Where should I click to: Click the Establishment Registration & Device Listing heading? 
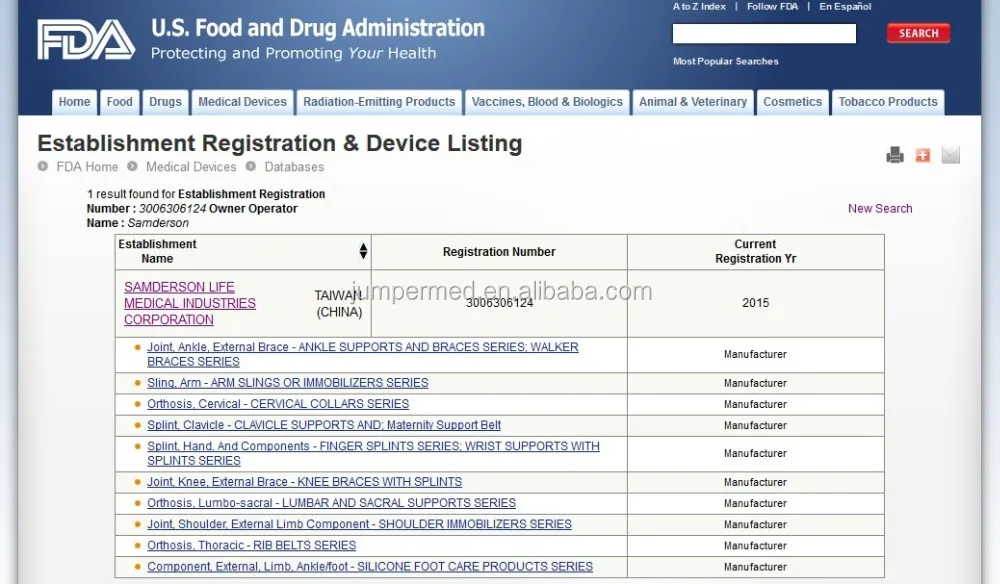tap(280, 143)
